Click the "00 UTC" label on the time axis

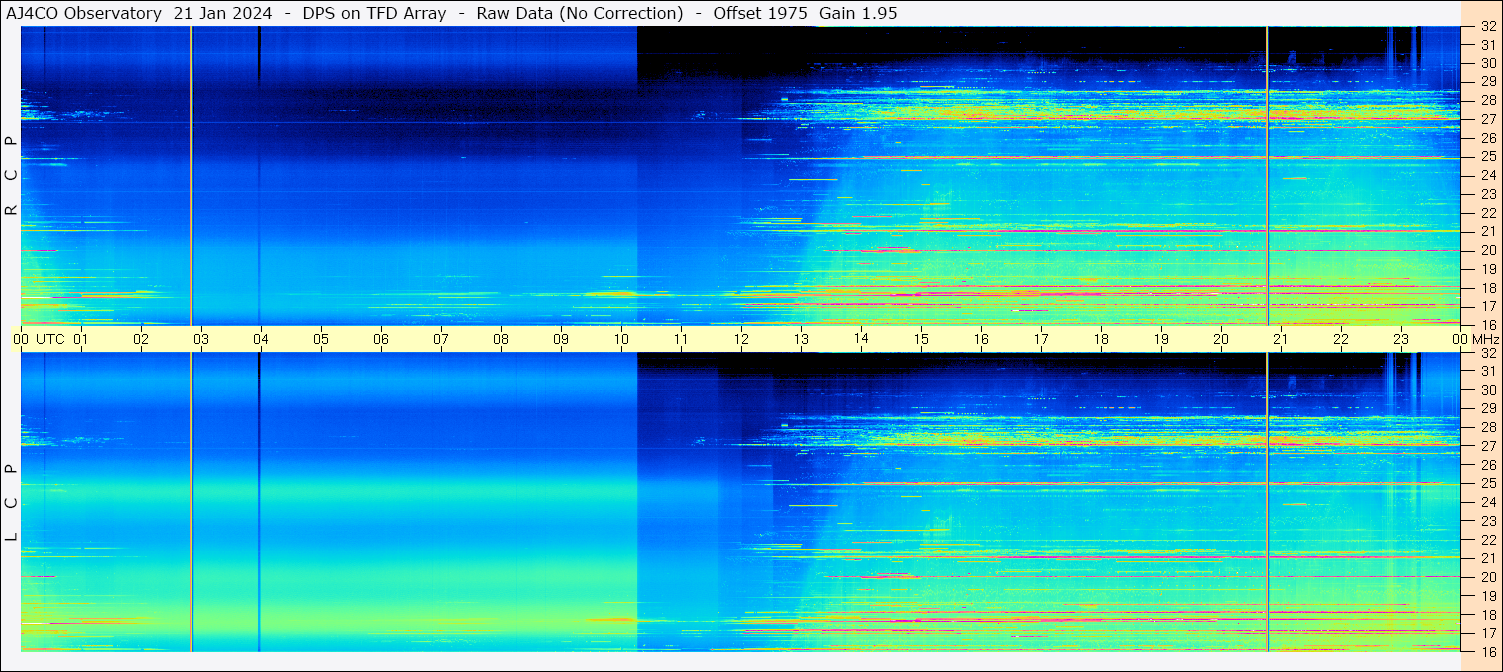[x=39, y=339]
